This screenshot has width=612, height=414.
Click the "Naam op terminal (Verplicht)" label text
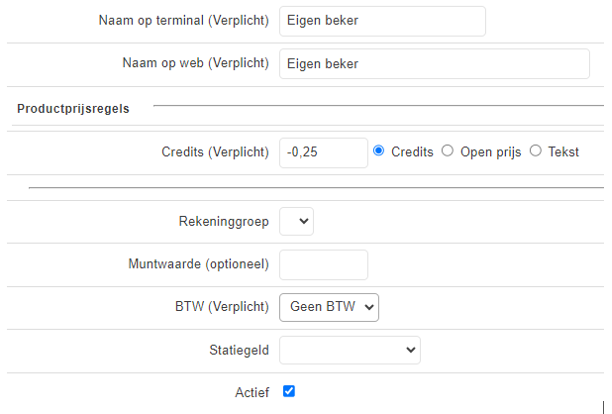[x=184, y=21]
